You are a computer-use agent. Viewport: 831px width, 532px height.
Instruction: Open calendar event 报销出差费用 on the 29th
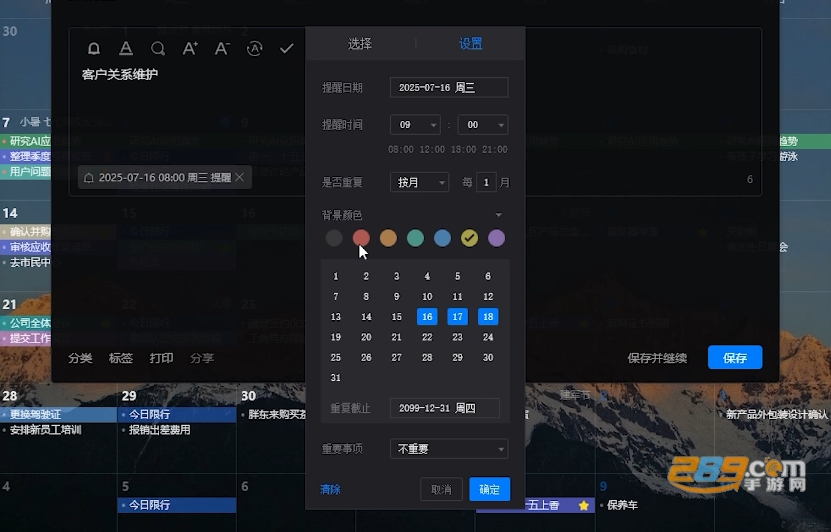point(160,430)
